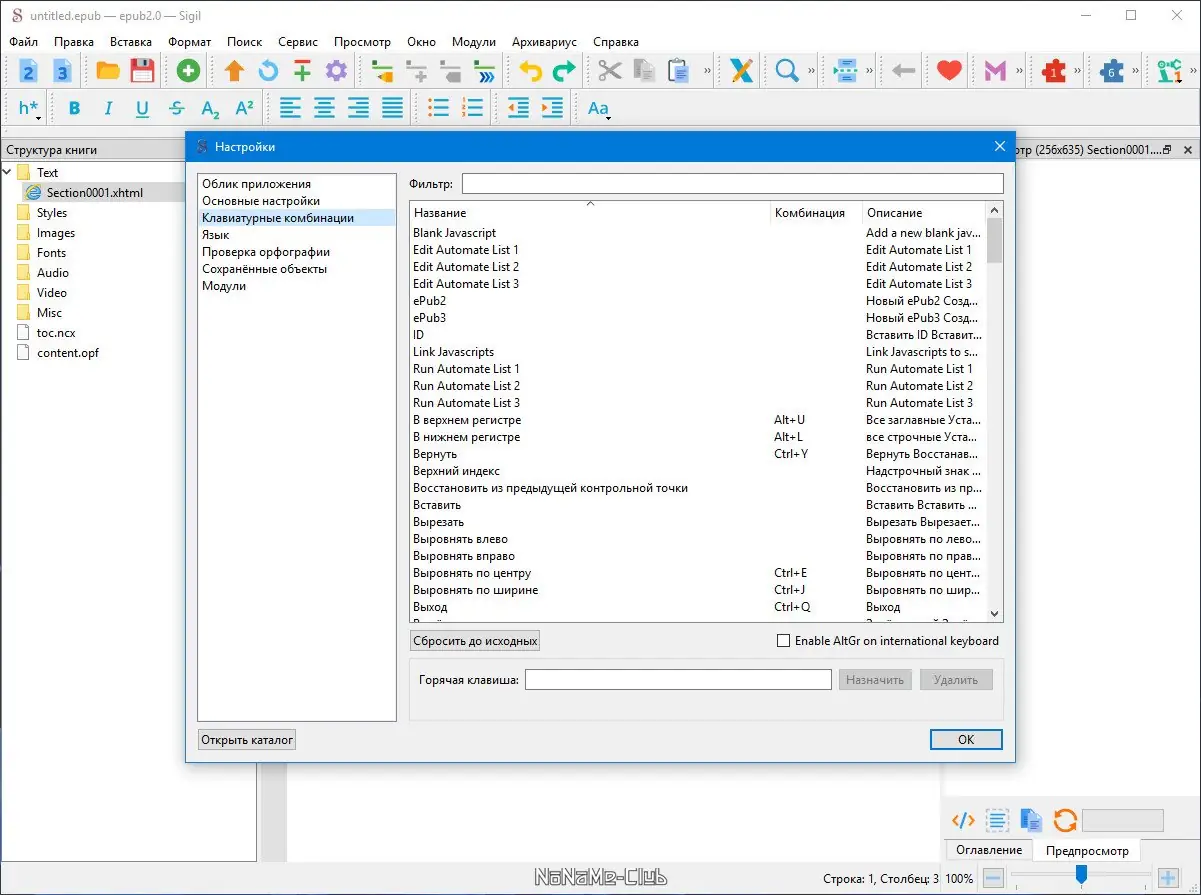Image resolution: width=1201 pixels, height=895 pixels.
Task: Apply subscript formatting
Action: click(x=210, y=108)
